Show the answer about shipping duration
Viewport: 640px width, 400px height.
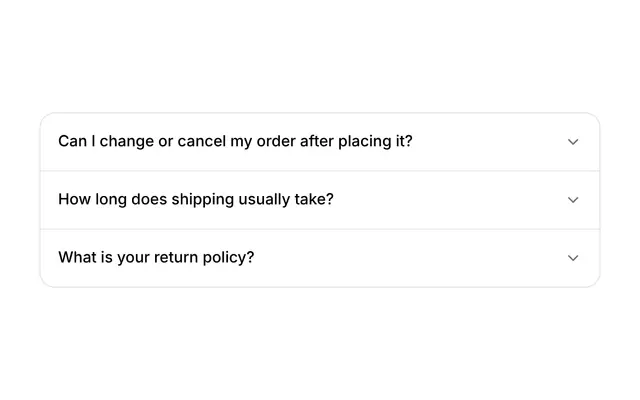click(x=320, y=200)
